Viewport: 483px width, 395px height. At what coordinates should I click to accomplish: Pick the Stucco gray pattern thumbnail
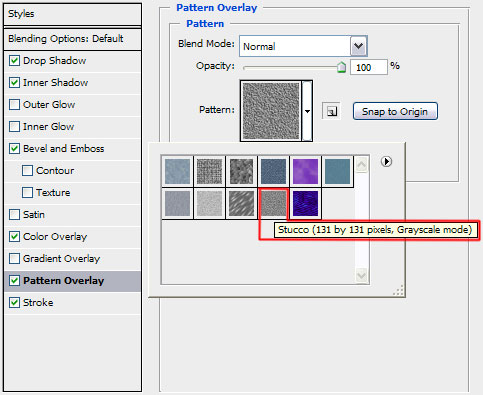click(273, 203)
